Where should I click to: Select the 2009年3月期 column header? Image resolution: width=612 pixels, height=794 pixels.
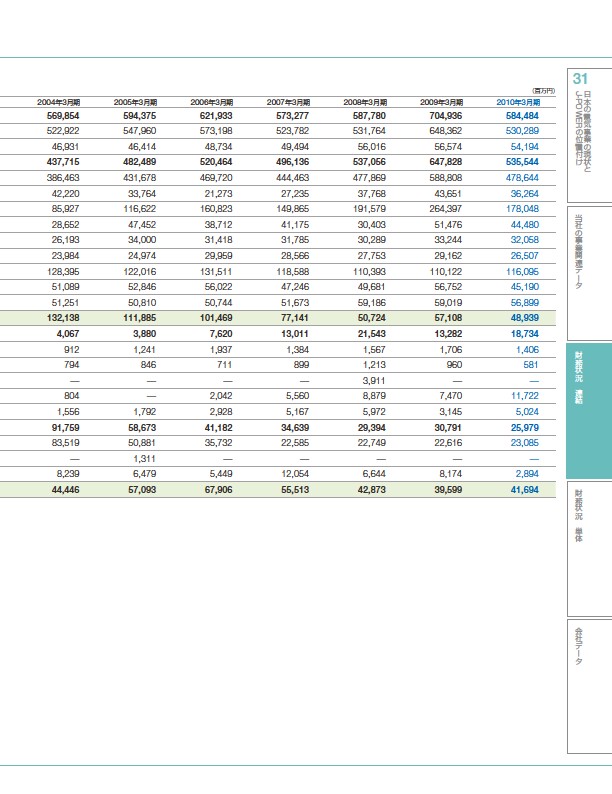click(x=441, y=102)
